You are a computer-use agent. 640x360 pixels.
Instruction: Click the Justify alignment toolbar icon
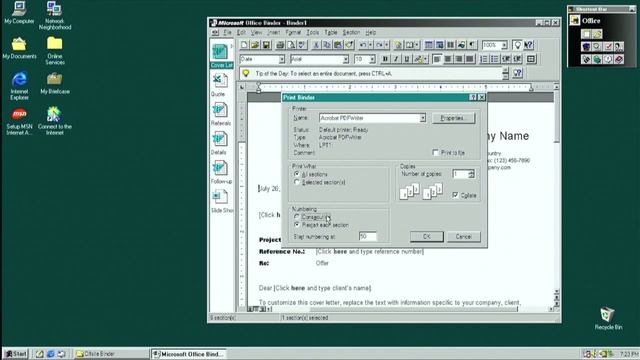point(470,59)
